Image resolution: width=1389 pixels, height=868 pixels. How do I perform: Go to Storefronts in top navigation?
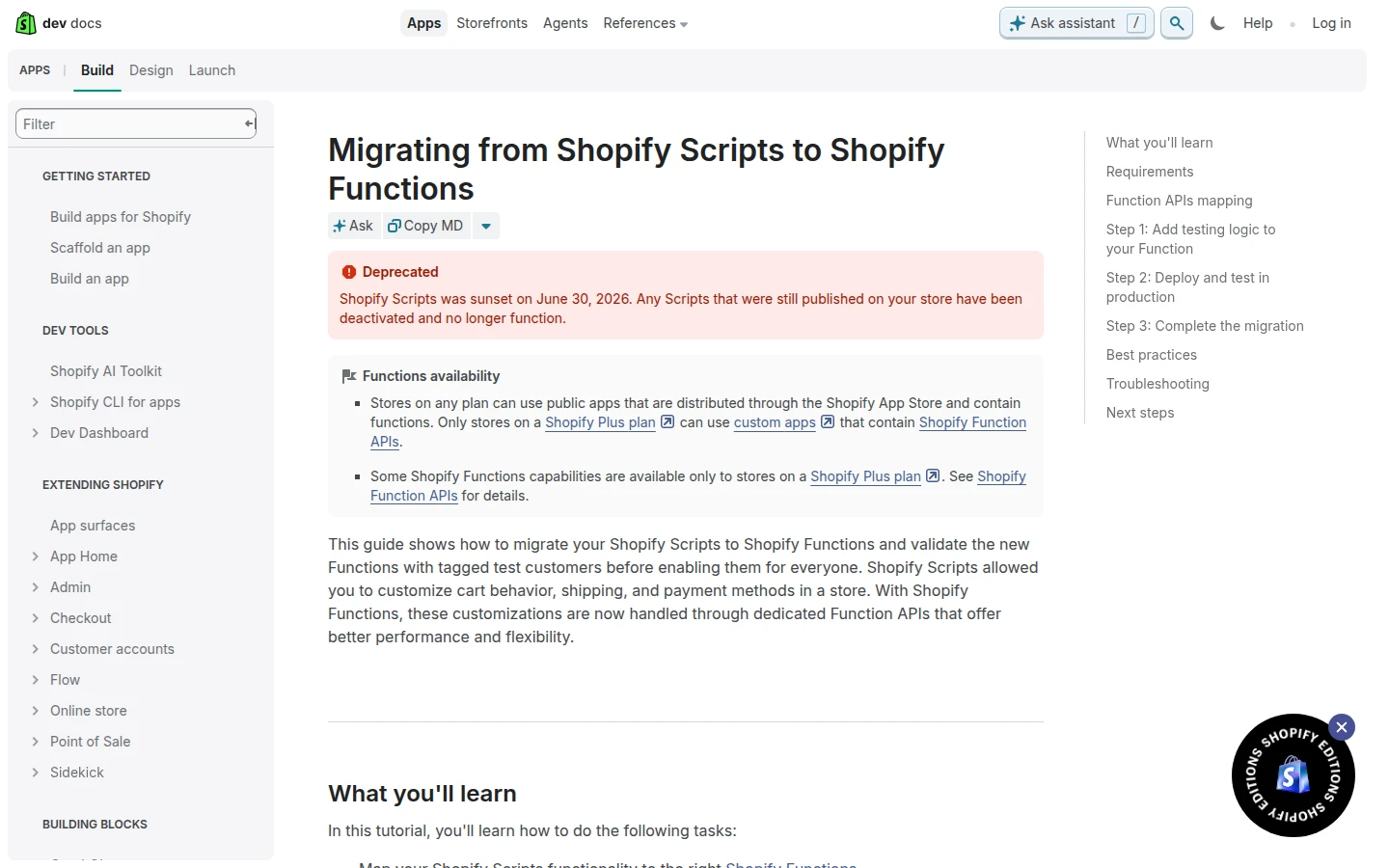(x=492, y=23)
